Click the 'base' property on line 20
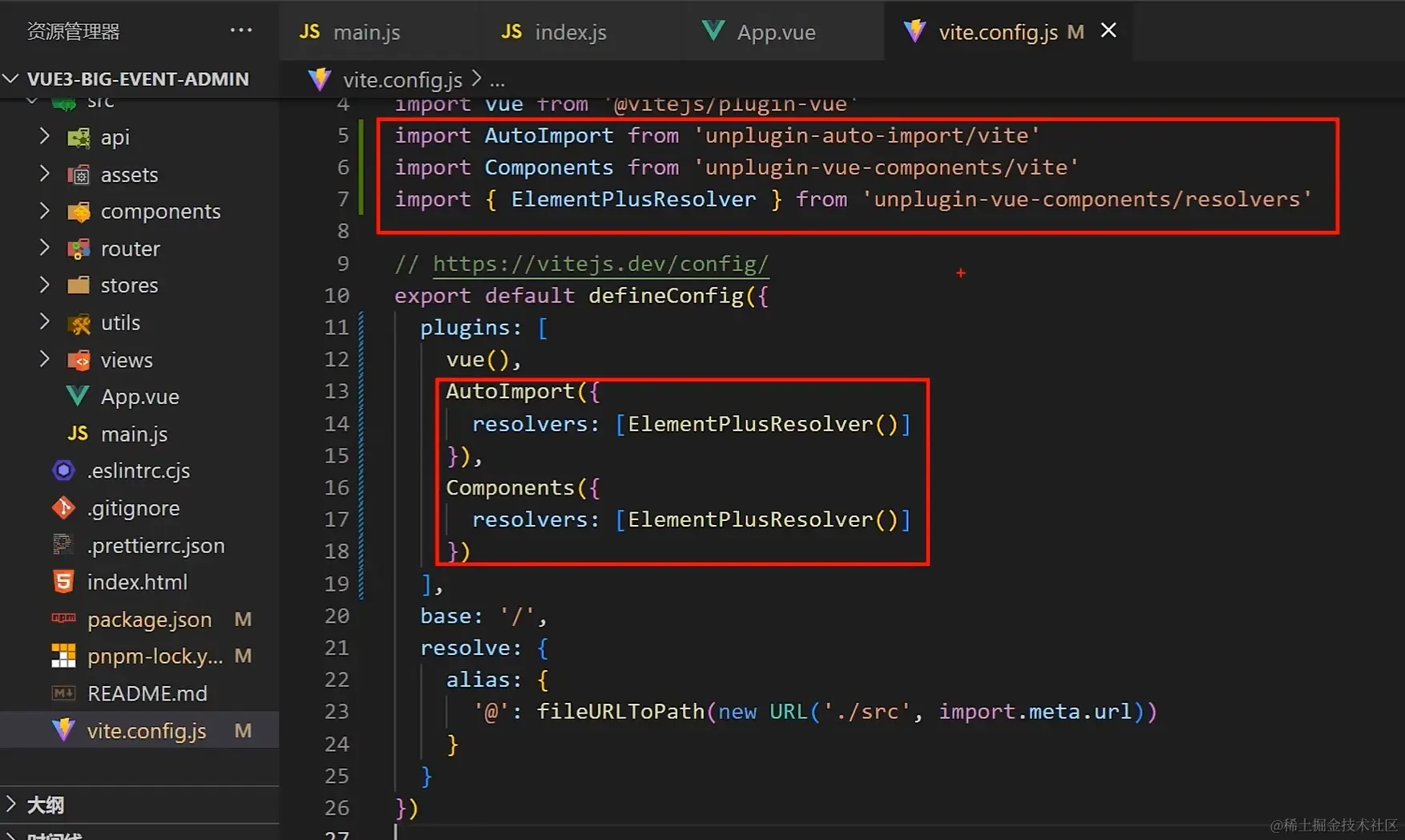This screenshot has width=1405, height=840. tap(446, 616)
